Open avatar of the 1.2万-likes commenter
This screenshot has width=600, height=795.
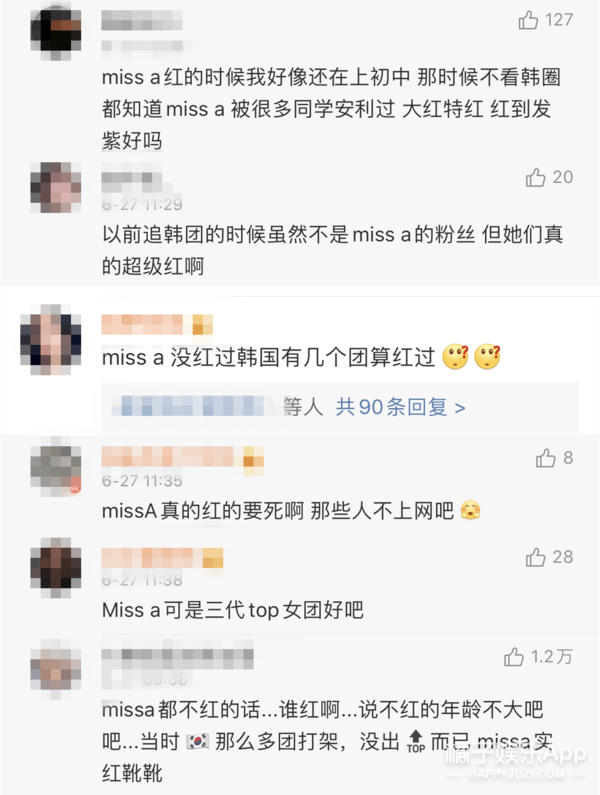(x=56, y=669)
